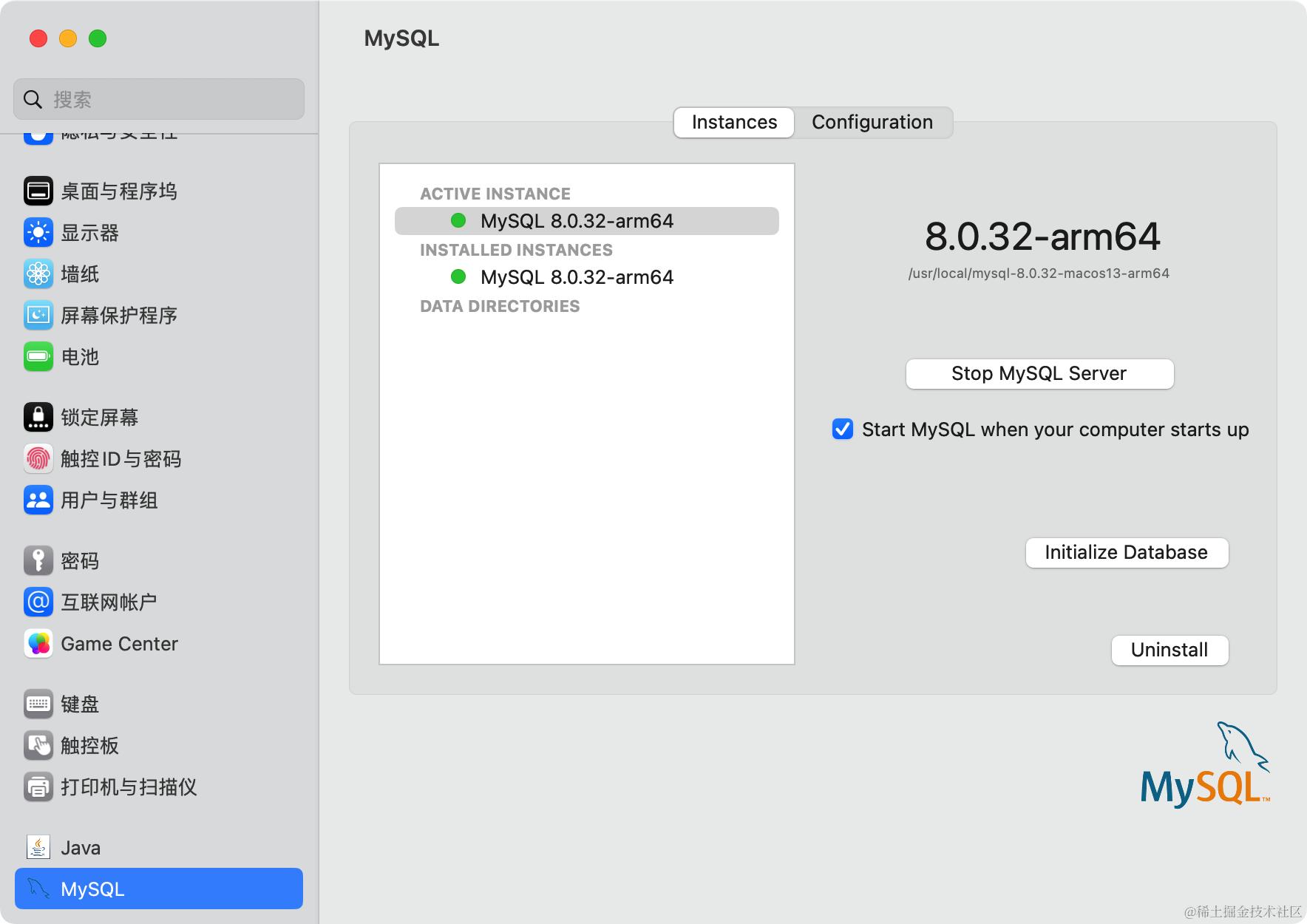The image size is (1307, 924).
Task: Open 键盘 settings label
Action: 80,704
